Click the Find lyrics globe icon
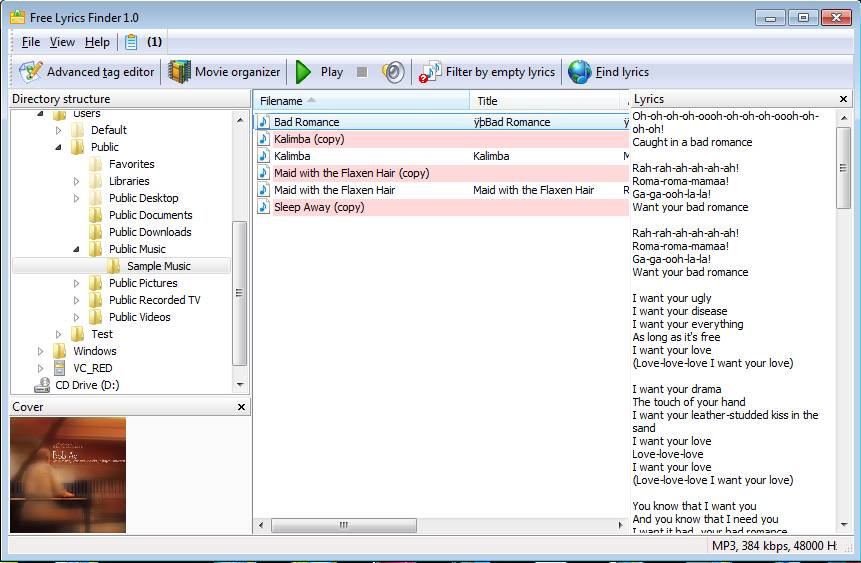 580,72
